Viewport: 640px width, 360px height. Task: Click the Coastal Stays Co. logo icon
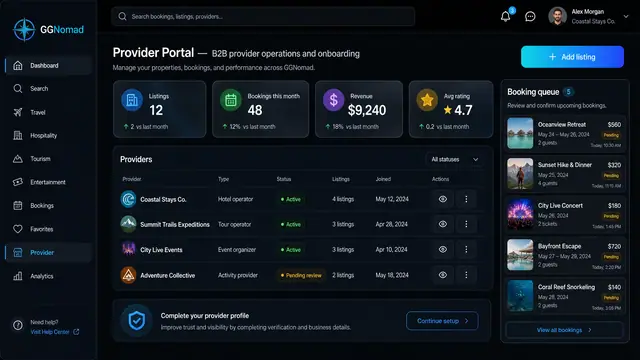(x=128, y=199)
